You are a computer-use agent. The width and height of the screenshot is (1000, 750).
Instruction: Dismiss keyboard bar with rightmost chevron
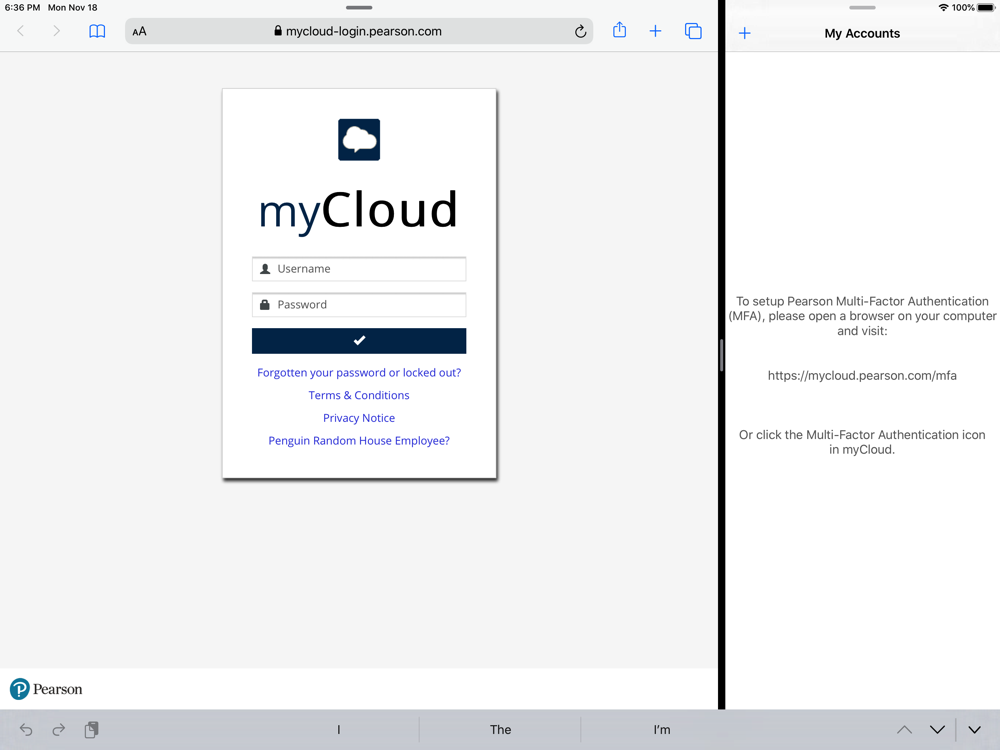pyautogui.click(x=974, y=730)
